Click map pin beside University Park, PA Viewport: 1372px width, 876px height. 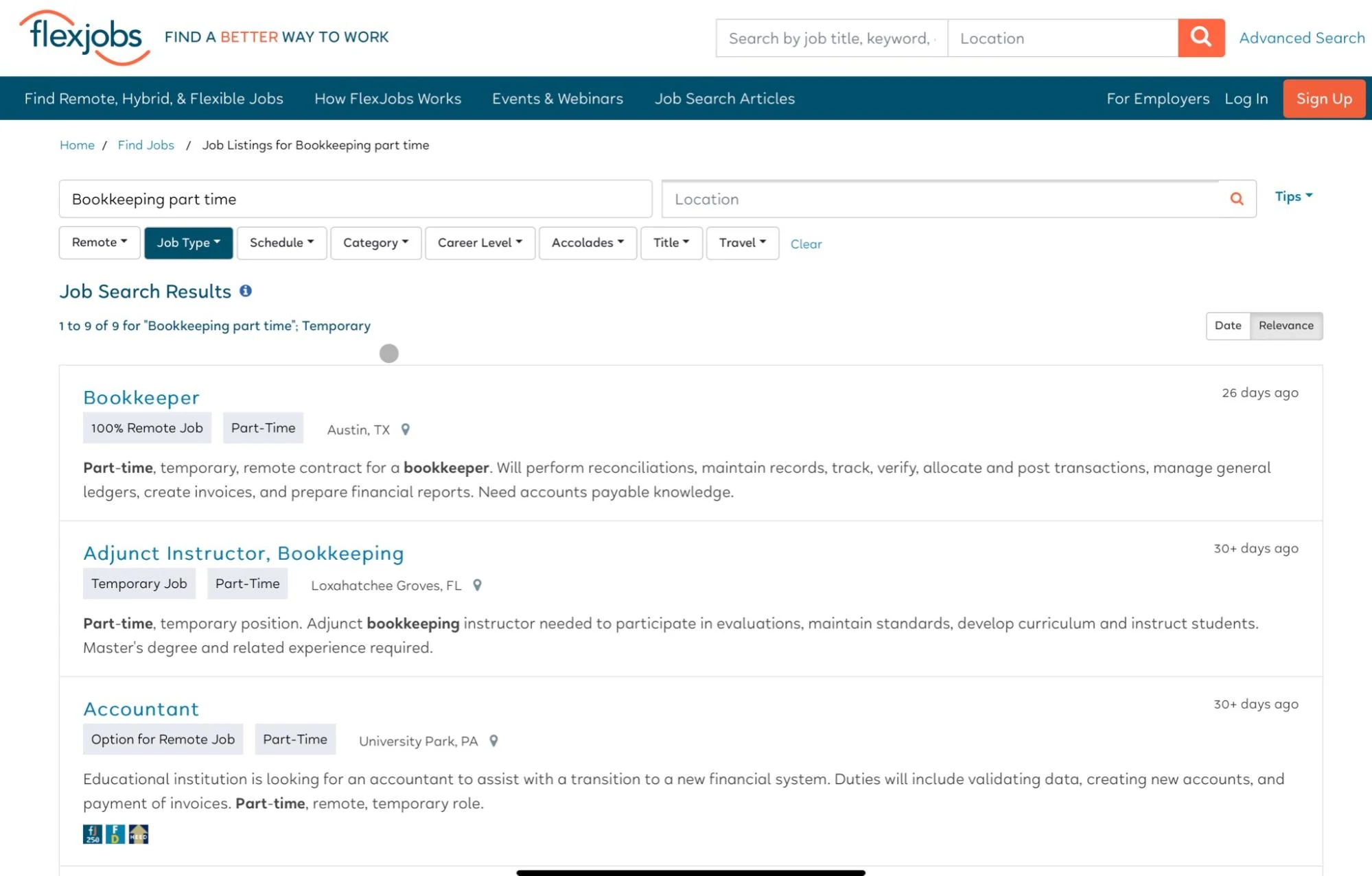[493, 741]
